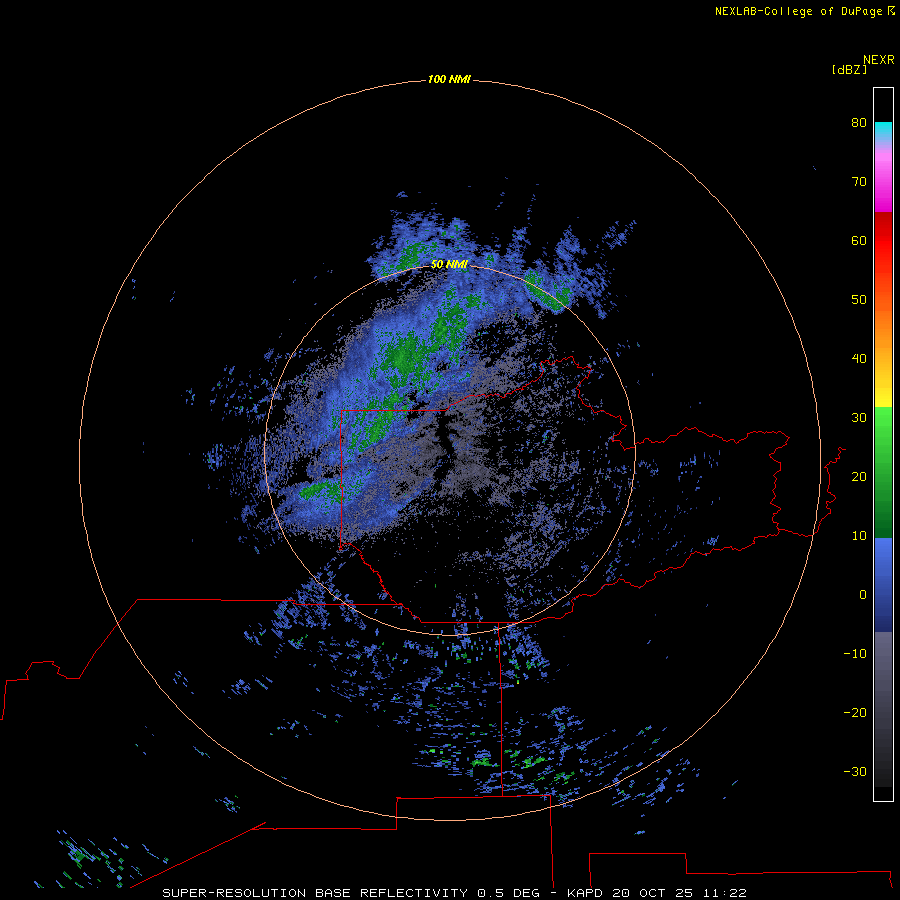This screenshot has width=900, height=900.
Task: Click the -30 dBZ scale value
Action: pyautogui.click(x=855, y=771)
